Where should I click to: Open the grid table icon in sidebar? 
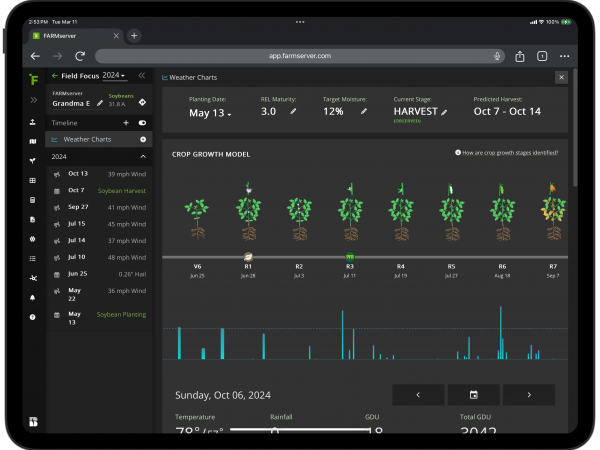tap(33, 181)
